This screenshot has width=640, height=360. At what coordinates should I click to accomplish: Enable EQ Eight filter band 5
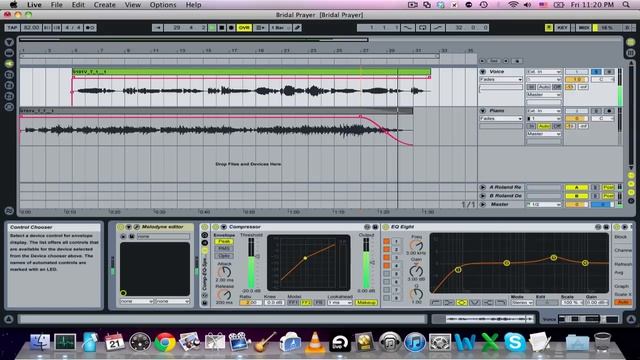[387, 274]
